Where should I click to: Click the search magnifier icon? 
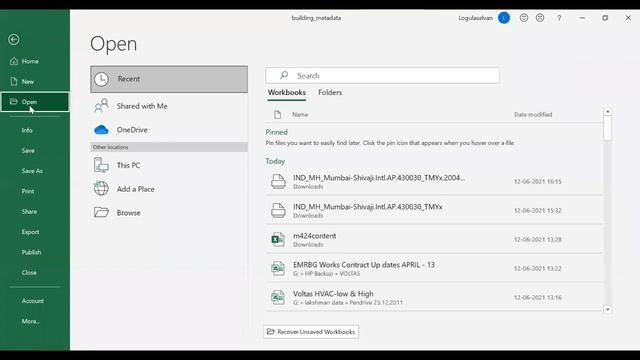[284, 76]
